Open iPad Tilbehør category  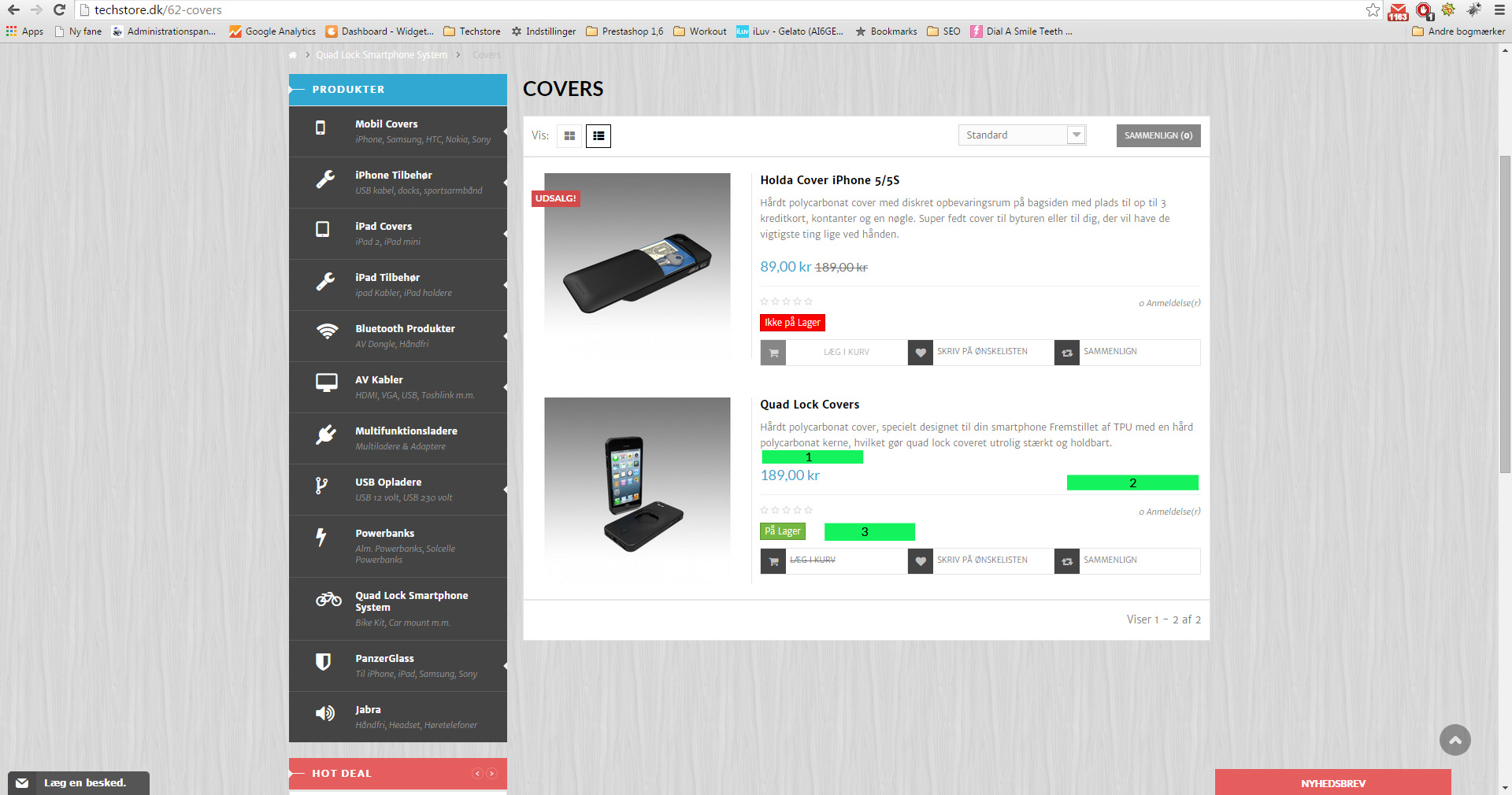coord(398,285)
